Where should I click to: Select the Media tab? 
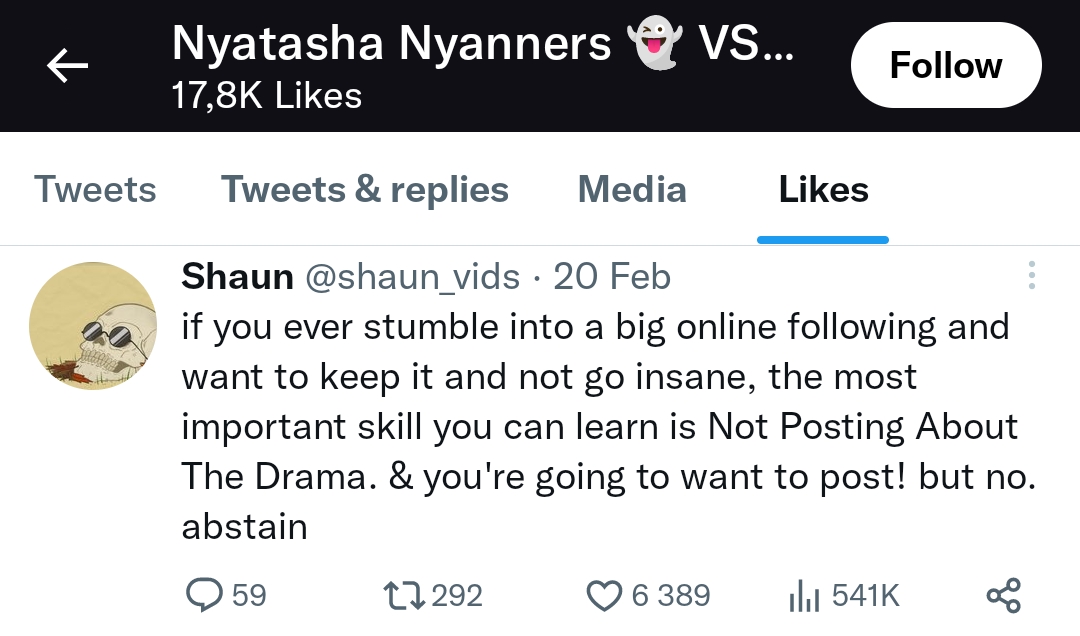point(632,189)
